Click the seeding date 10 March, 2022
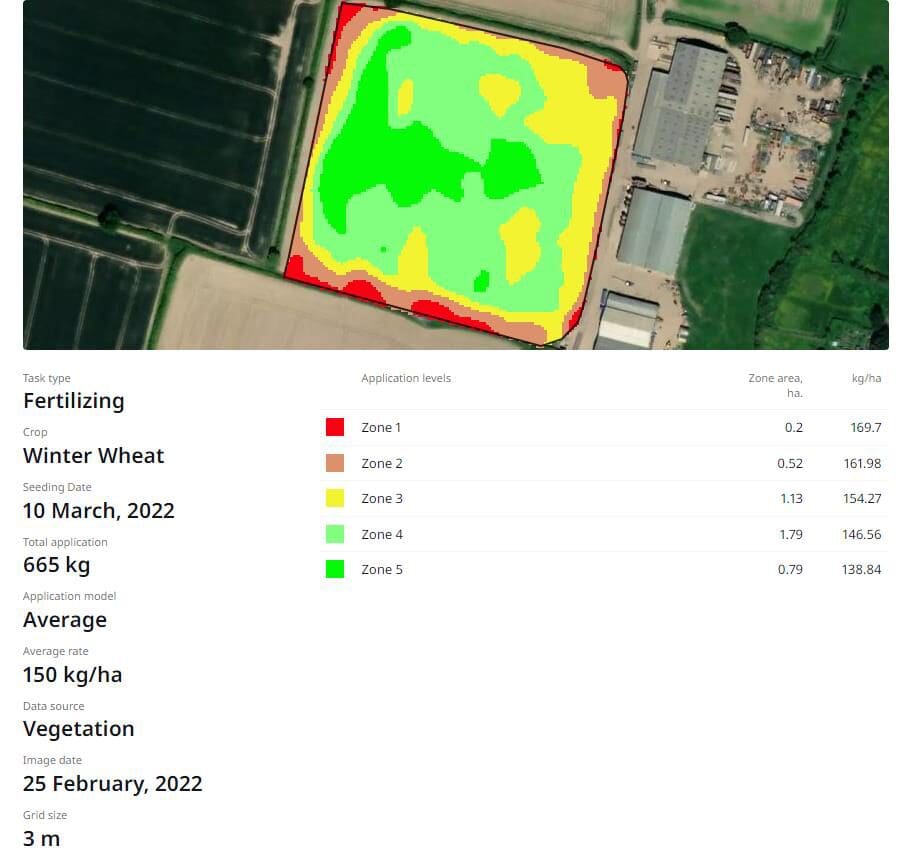The image size is (910, 860). (x=99, y=511)
